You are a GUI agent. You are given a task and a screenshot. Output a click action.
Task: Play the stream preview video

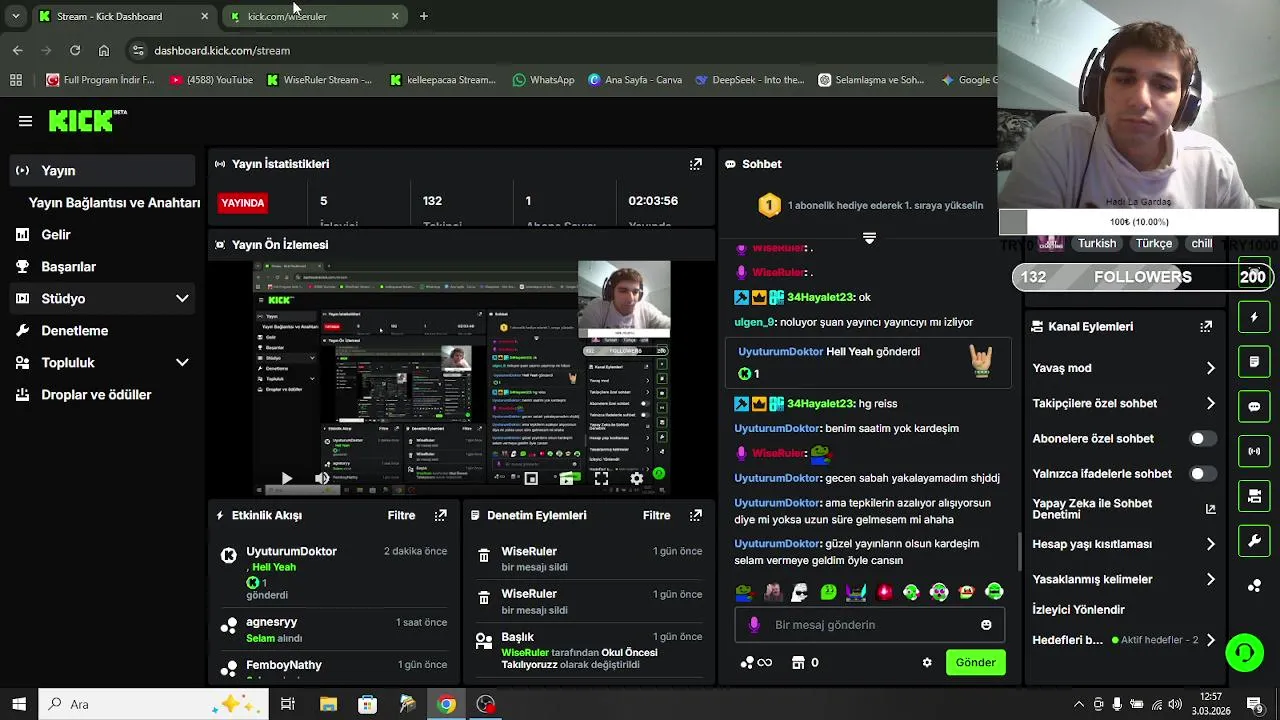(x=286, y=479)
